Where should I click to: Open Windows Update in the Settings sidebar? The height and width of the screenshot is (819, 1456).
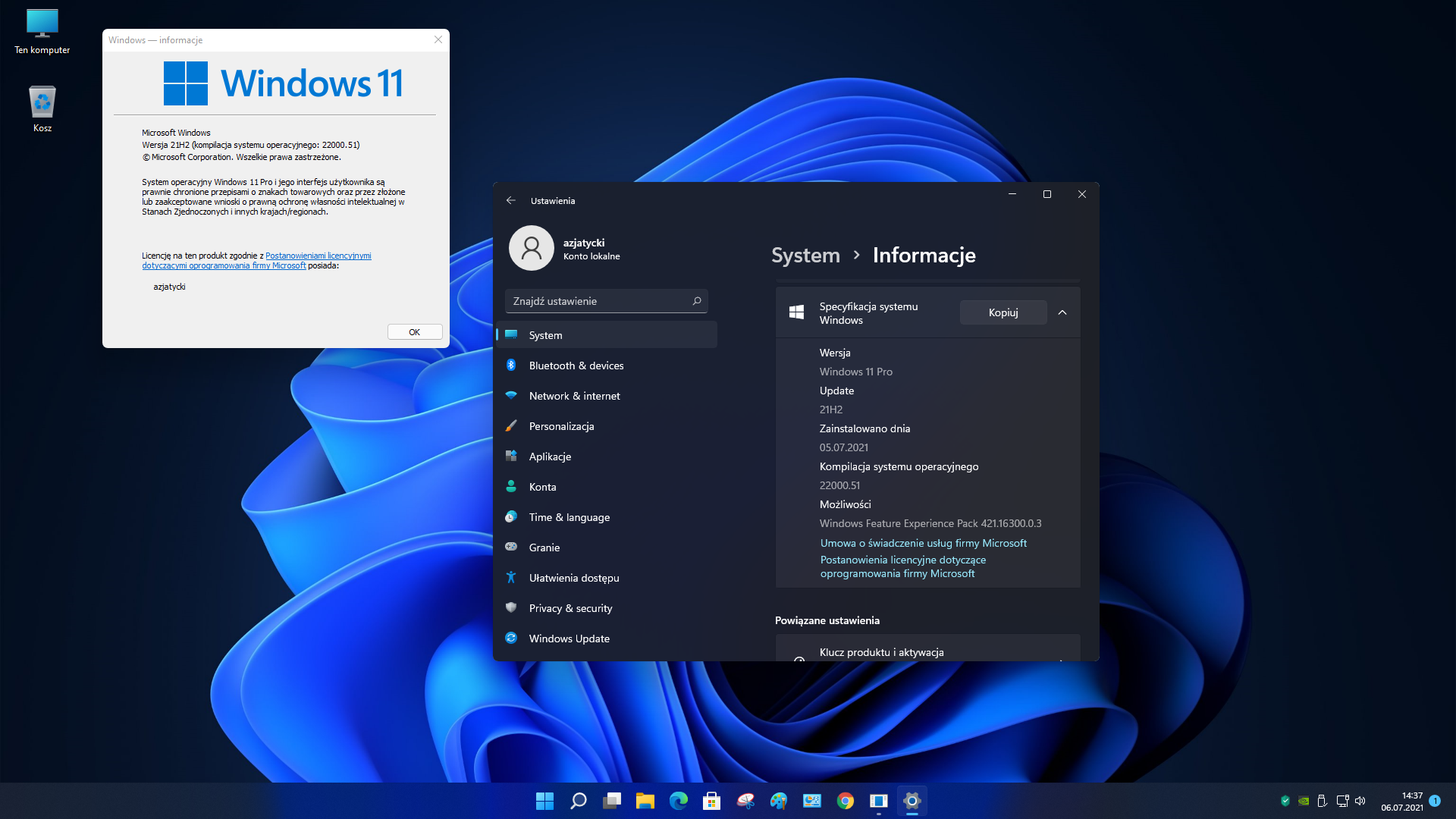click(607, 639)
